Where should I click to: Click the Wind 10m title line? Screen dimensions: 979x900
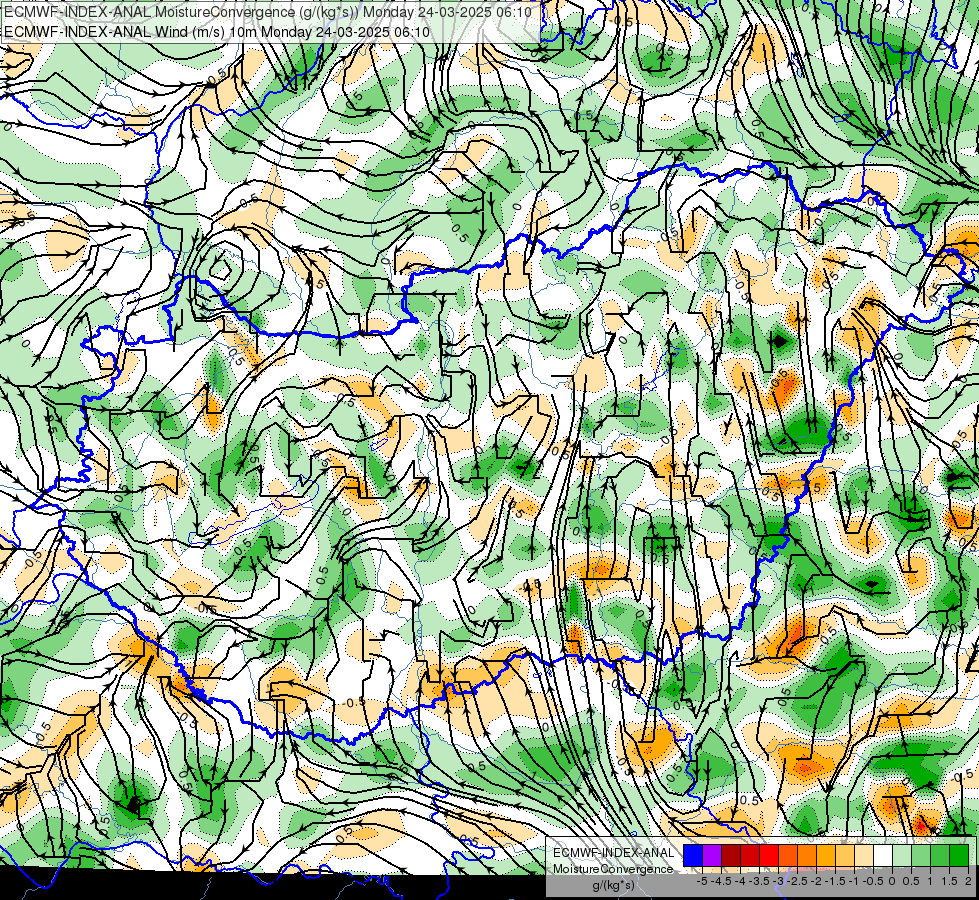[x=217, y=31]
